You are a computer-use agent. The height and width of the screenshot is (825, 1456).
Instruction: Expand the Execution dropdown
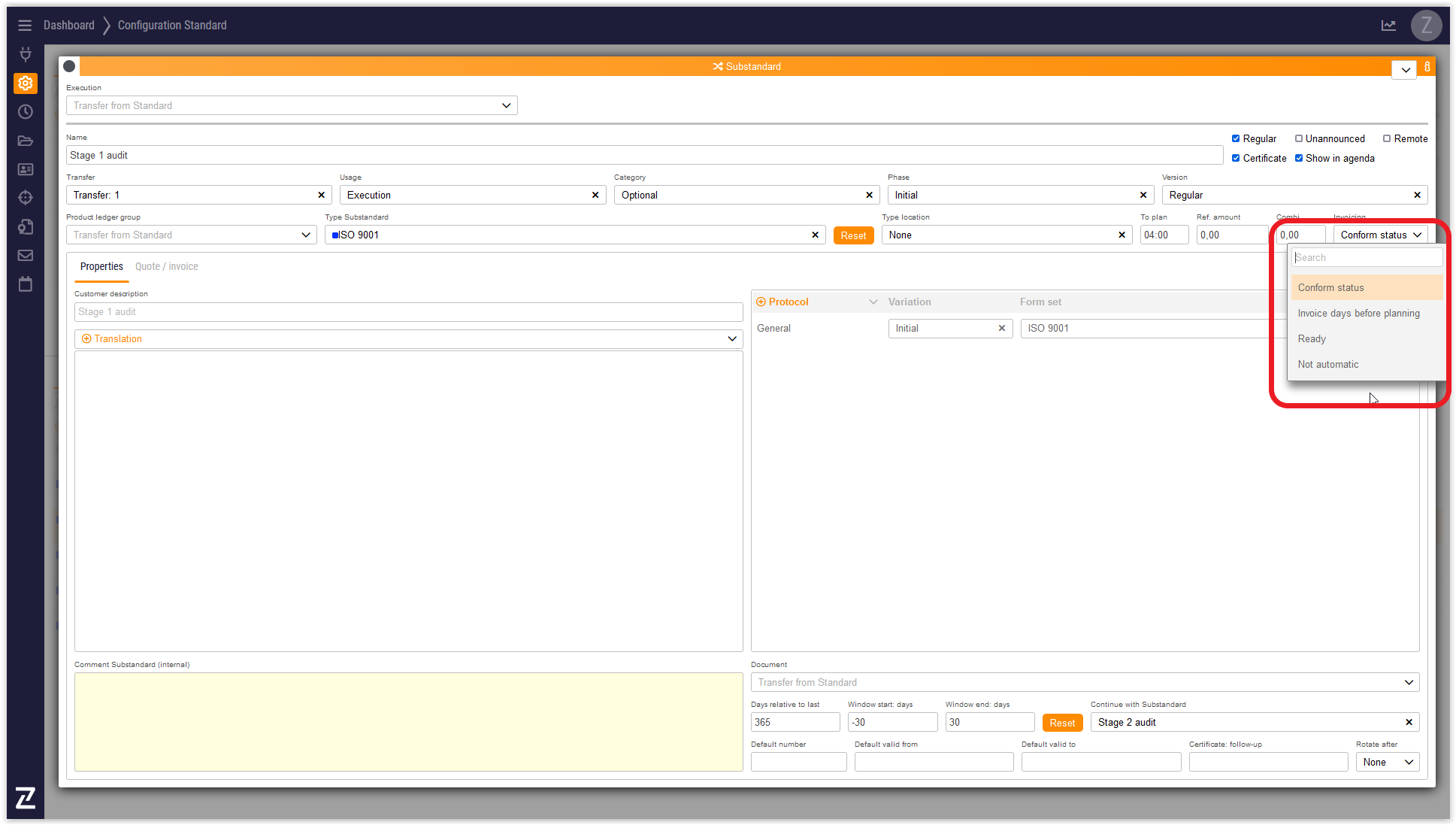click(292, 106)
